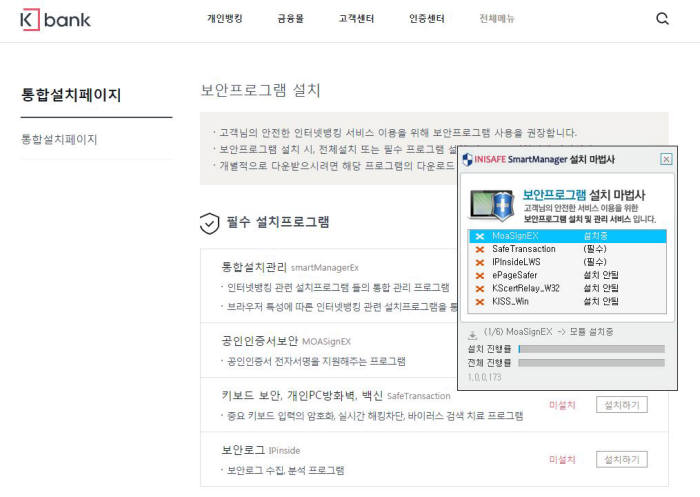Select the MoaSignEX row in installer list

(x=567, y=236)
